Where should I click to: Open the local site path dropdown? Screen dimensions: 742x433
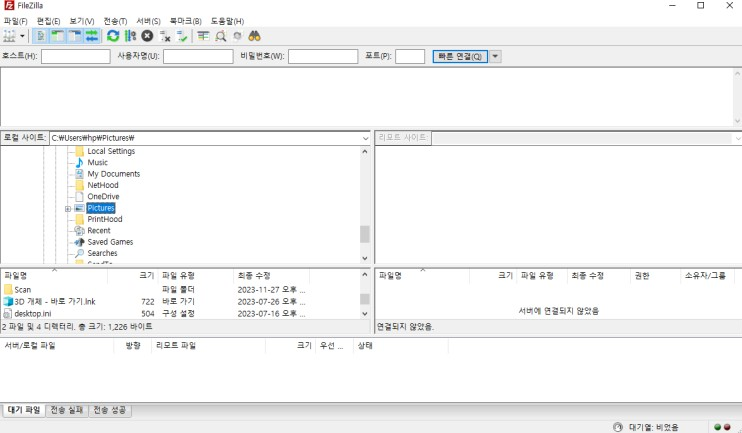tap(365, 138)
